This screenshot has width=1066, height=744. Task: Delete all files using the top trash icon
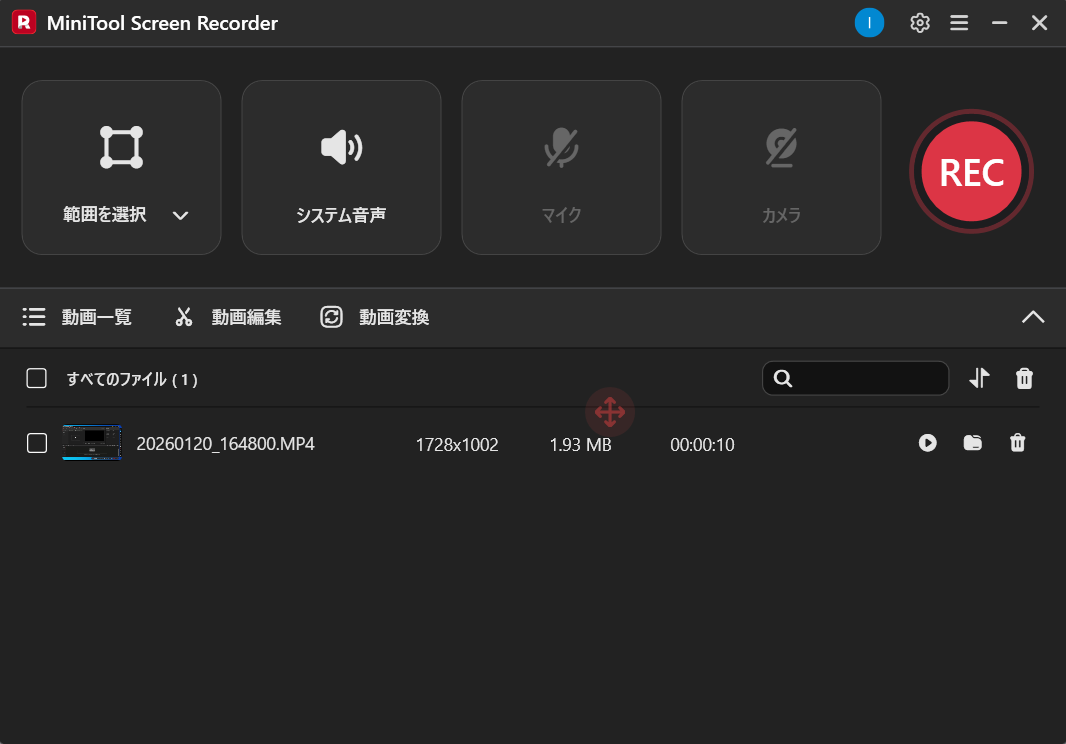1024,378
